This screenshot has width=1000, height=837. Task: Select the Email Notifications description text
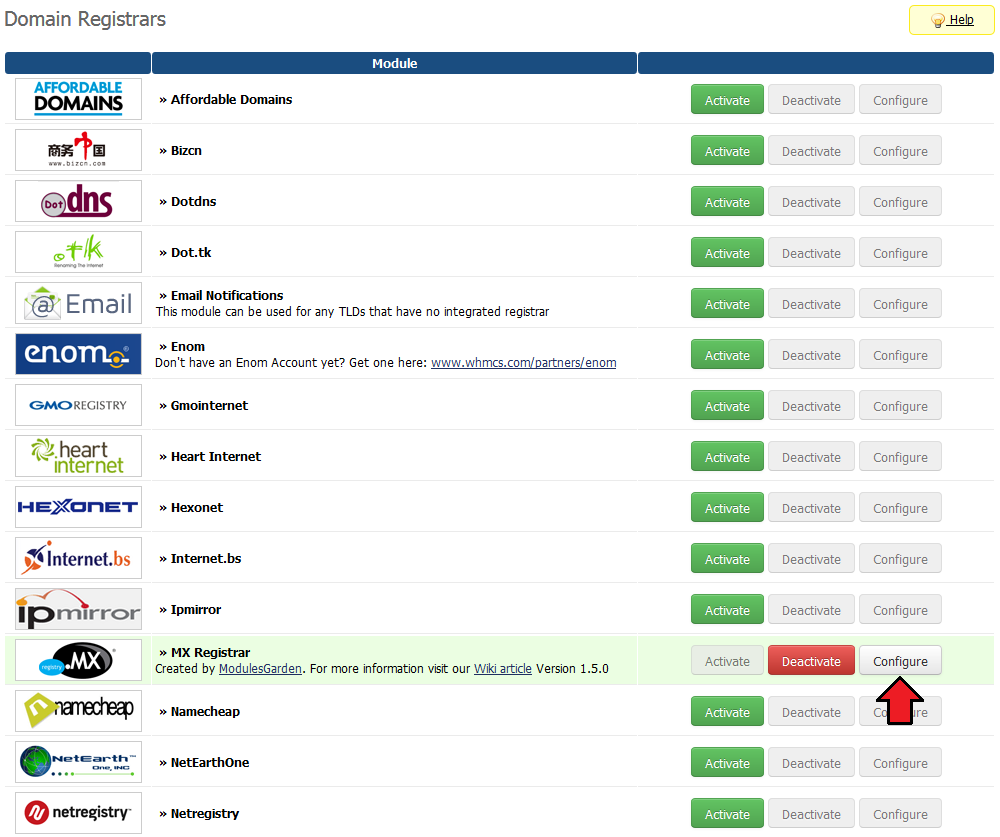click(352, 311)
